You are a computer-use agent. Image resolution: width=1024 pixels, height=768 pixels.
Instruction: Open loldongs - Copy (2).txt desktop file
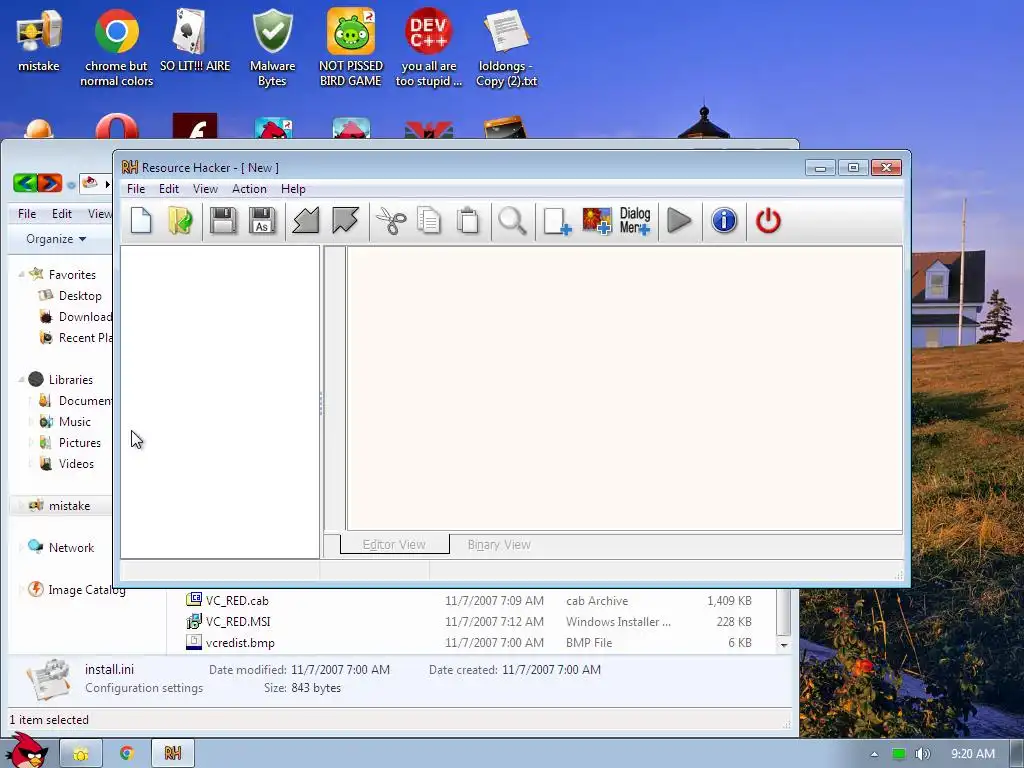506,48
